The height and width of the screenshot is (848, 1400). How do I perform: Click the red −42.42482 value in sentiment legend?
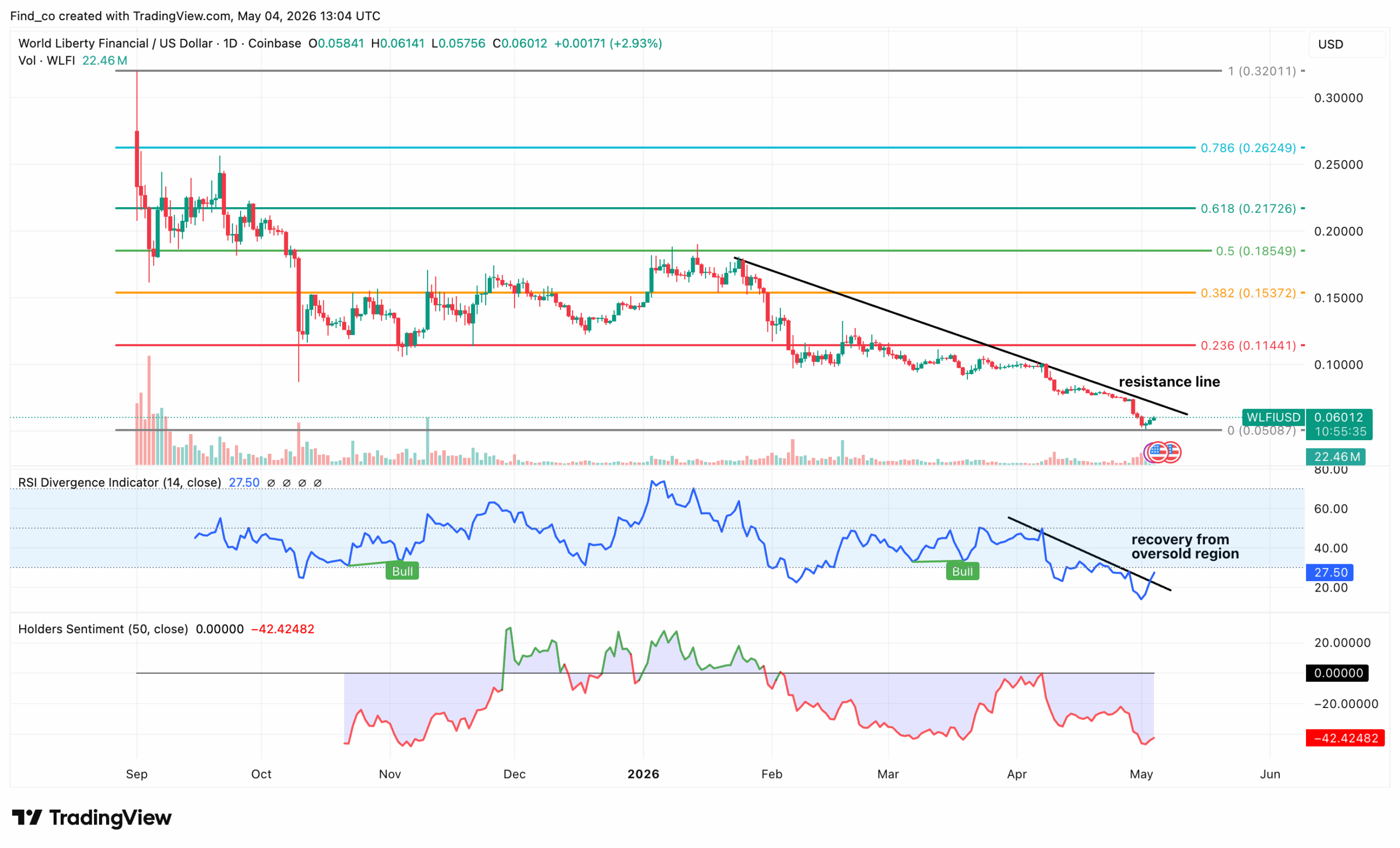tap(282, 629)
